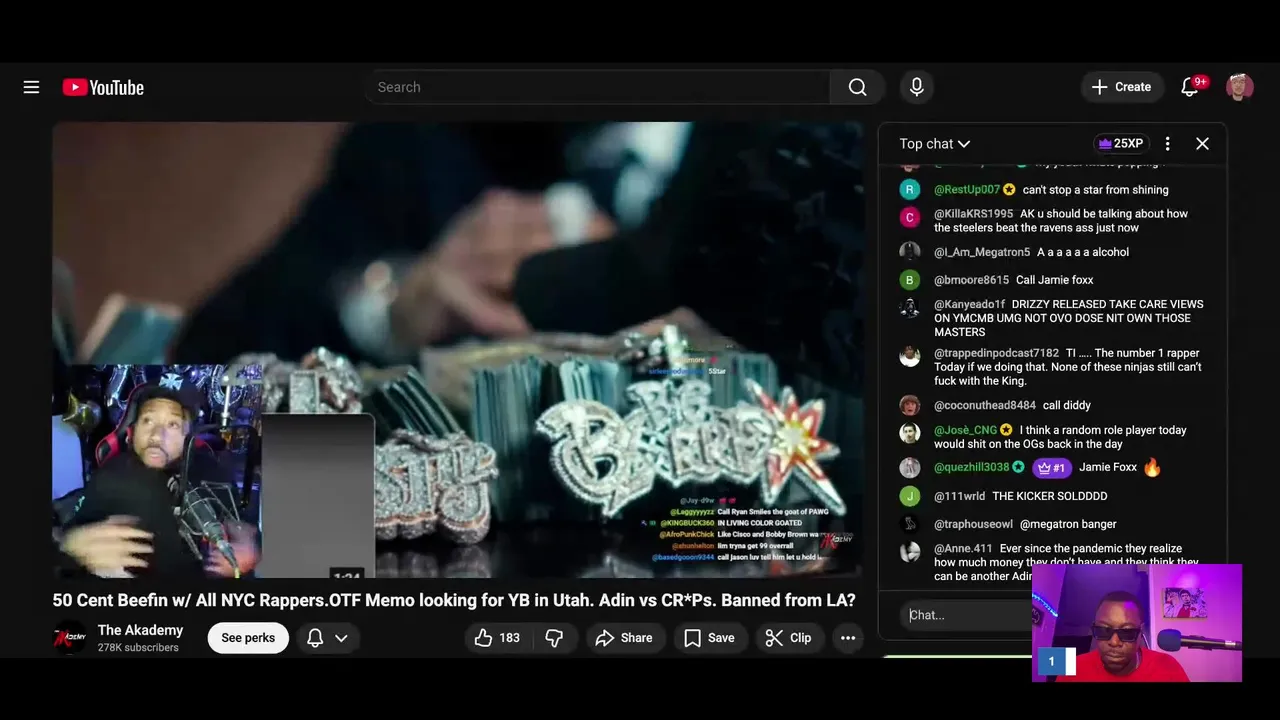Click message "Call Jamie foxx"
The height and width of the screenshot is (720, 1280).
(1054, 281)
